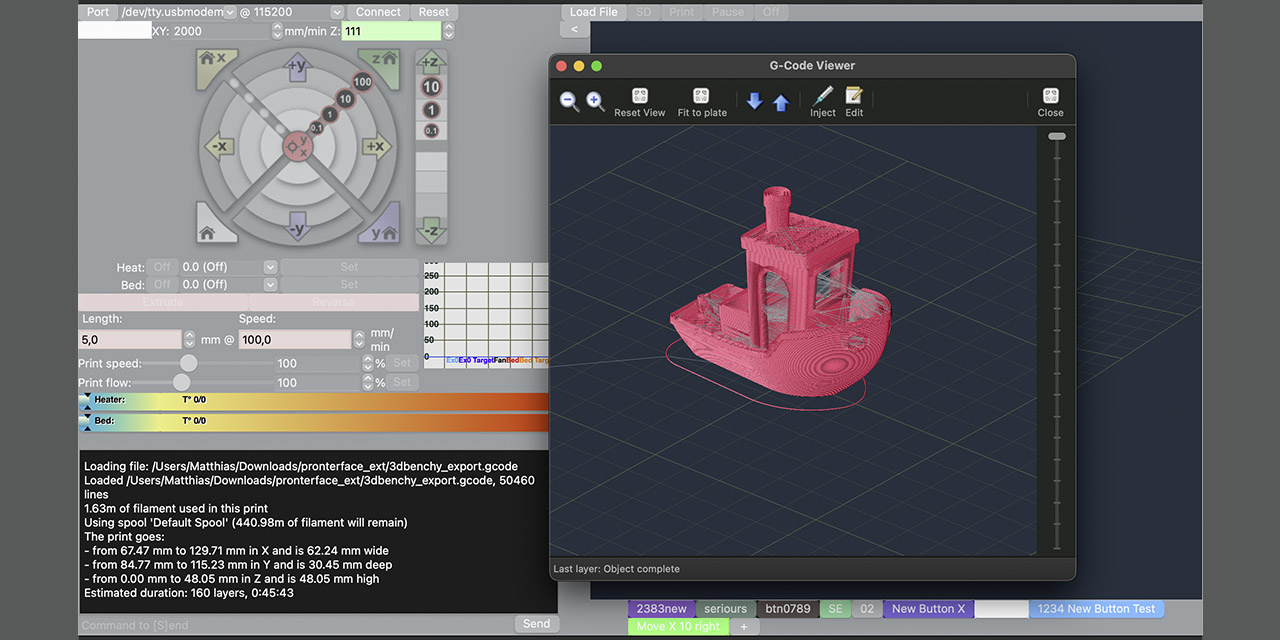This screenshot has height=640, width=1280.
Task: Expand the baud rate 115200 dropdown
Action: (337, 12)
